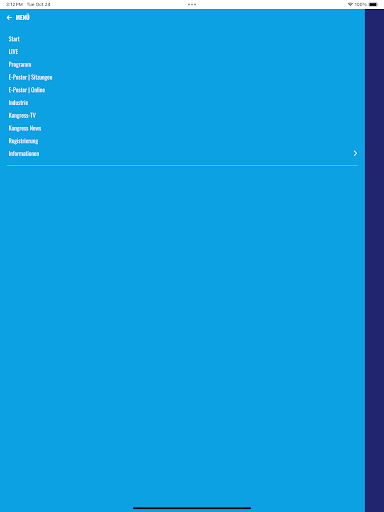Open the Start menu entry
Viewport: 384px width, 512px height.
[x=14, y=39]
